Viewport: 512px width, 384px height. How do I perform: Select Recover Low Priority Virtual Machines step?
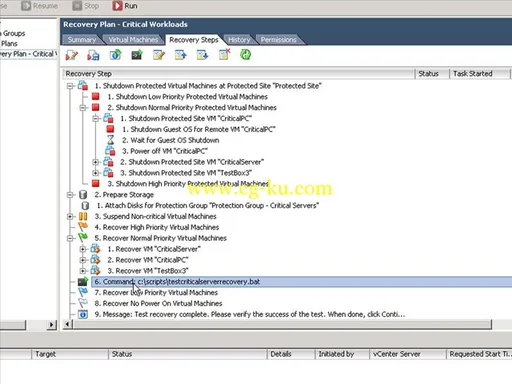(x=156, y=293)
